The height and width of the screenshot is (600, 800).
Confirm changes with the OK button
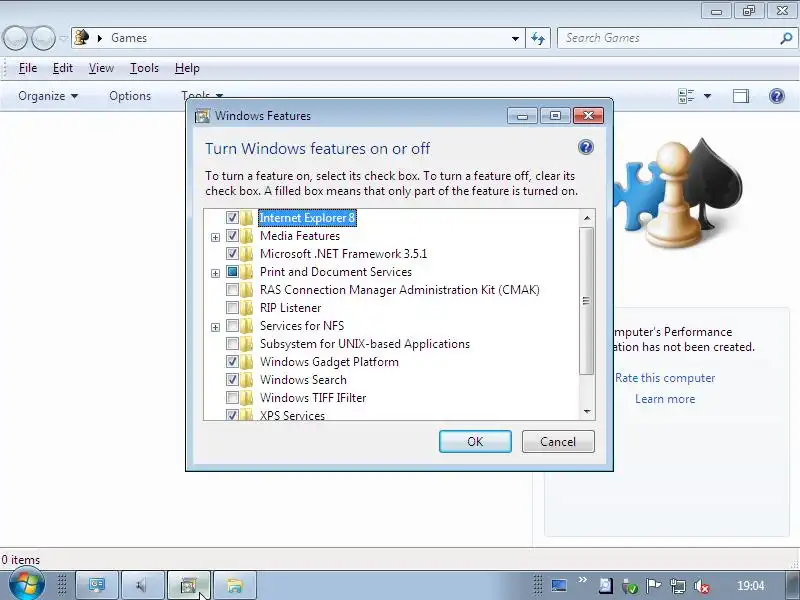pyautogui.click(x=475, y=441)
